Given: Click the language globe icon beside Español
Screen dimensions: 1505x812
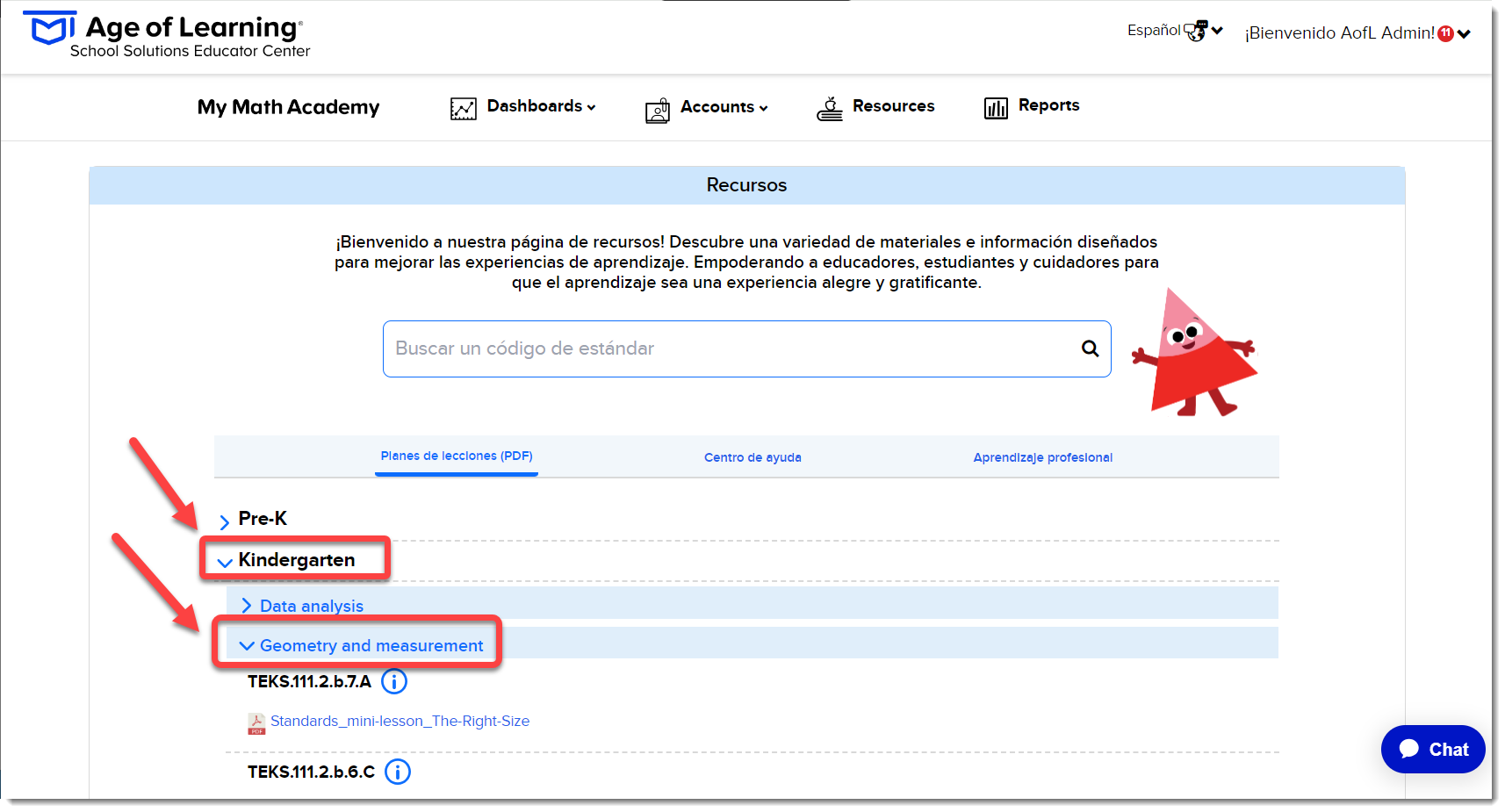Looking at the screenshot, I should coord(1196,31).
